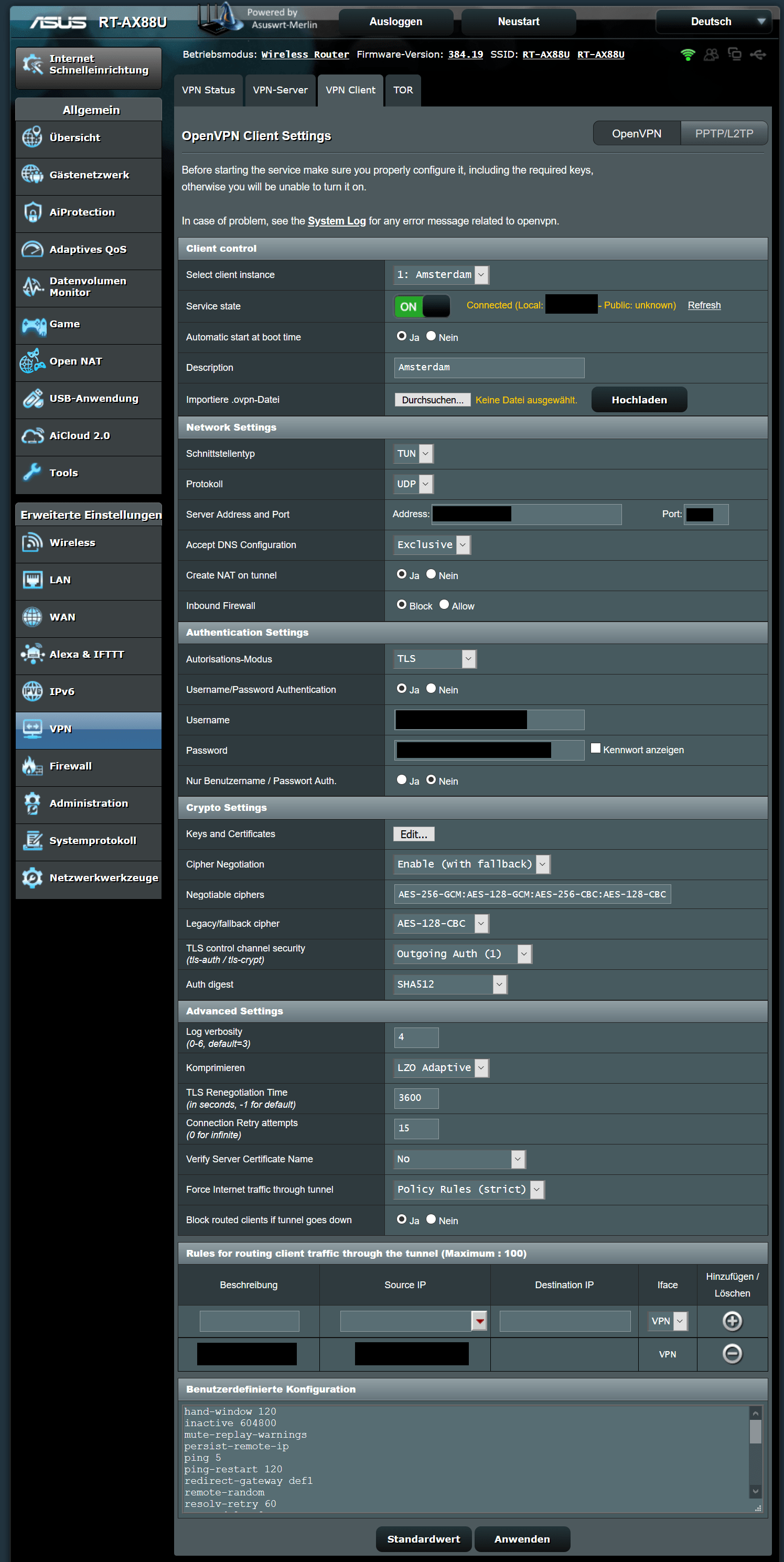Click the custom configuration textarea scrollbar
Viewport: 784px width, 1562px height.
point(756,1452)
